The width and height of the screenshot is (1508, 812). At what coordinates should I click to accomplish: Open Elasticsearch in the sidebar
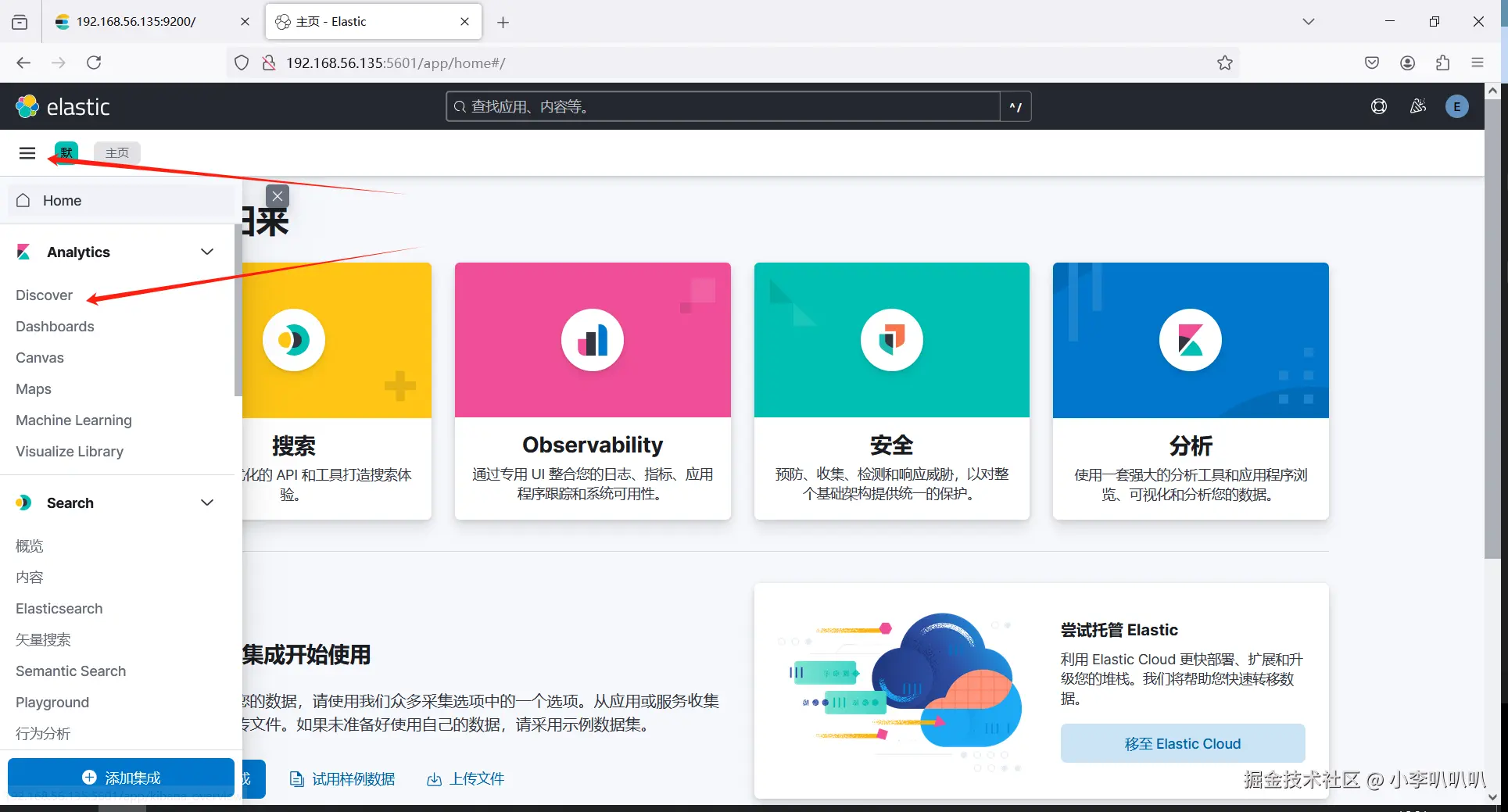pyautogui.click(x=59, y=608)
